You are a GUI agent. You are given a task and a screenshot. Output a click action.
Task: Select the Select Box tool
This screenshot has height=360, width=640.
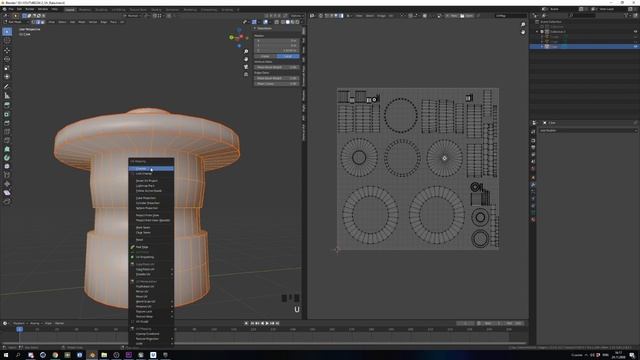pyautogui.click(x=7, y=31)
